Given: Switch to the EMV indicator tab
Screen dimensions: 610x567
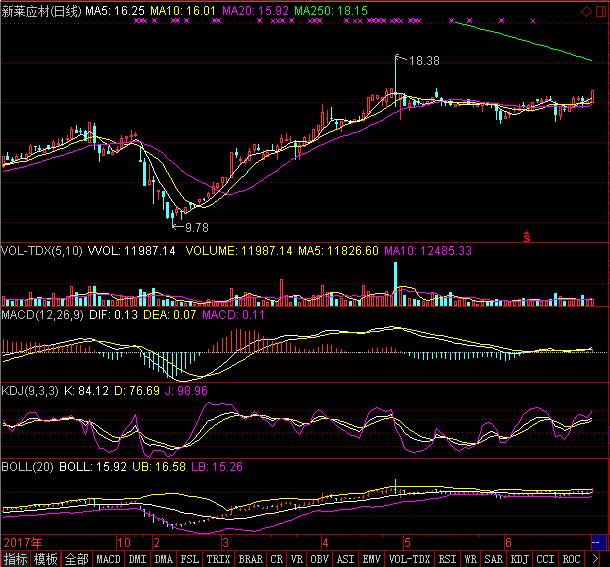Looking at the screenshot, I should coord(372,559).
